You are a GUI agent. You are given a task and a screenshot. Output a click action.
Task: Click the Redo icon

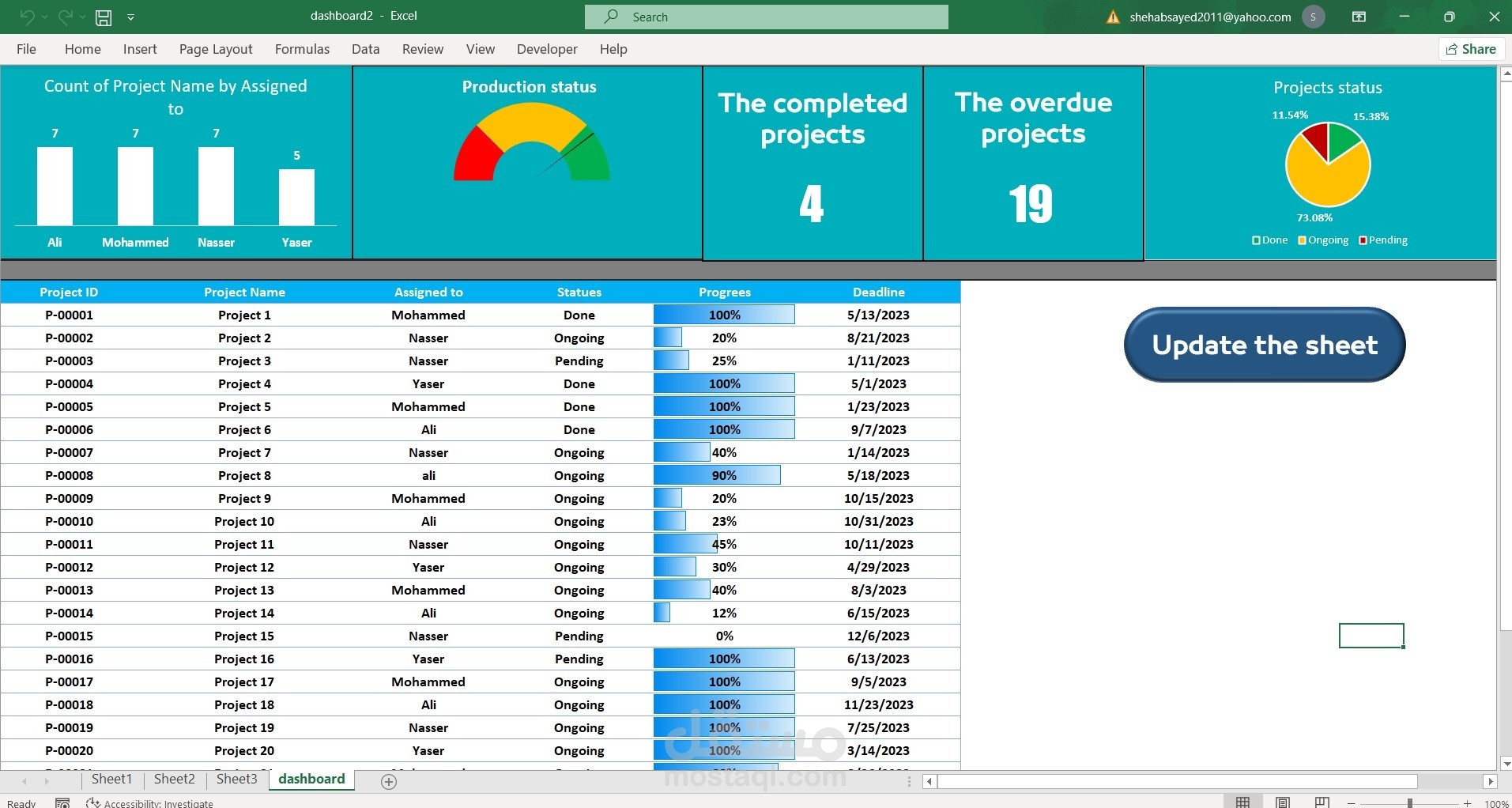point(66,17)
